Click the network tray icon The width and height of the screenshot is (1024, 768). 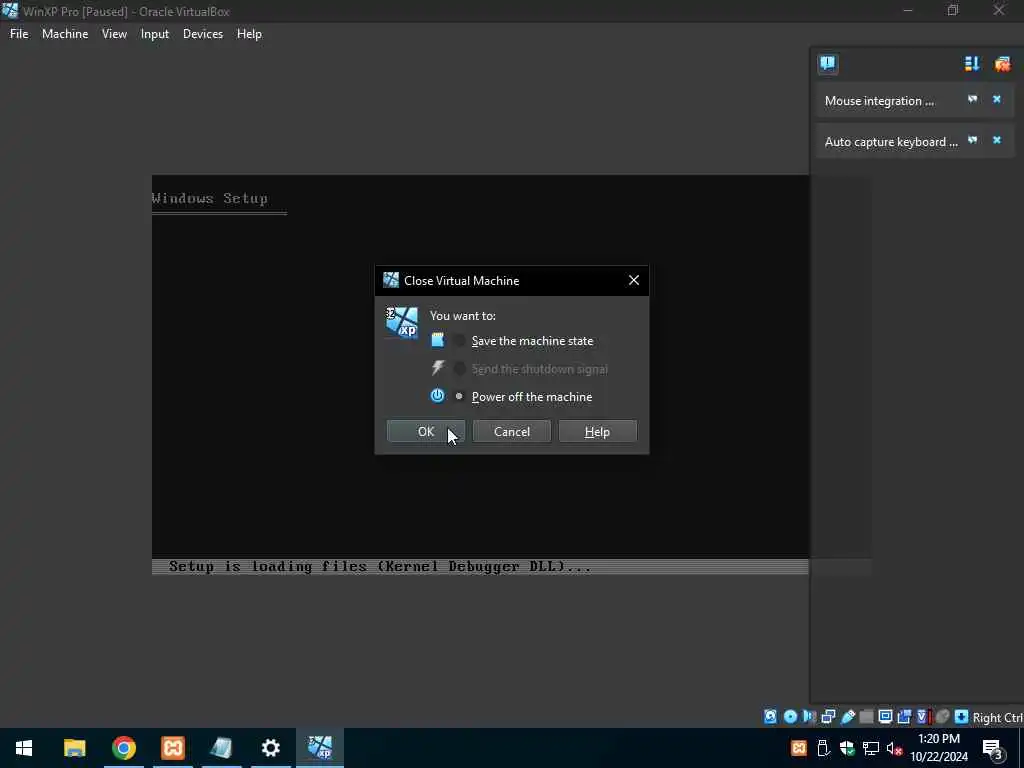(x=871, y=748)
